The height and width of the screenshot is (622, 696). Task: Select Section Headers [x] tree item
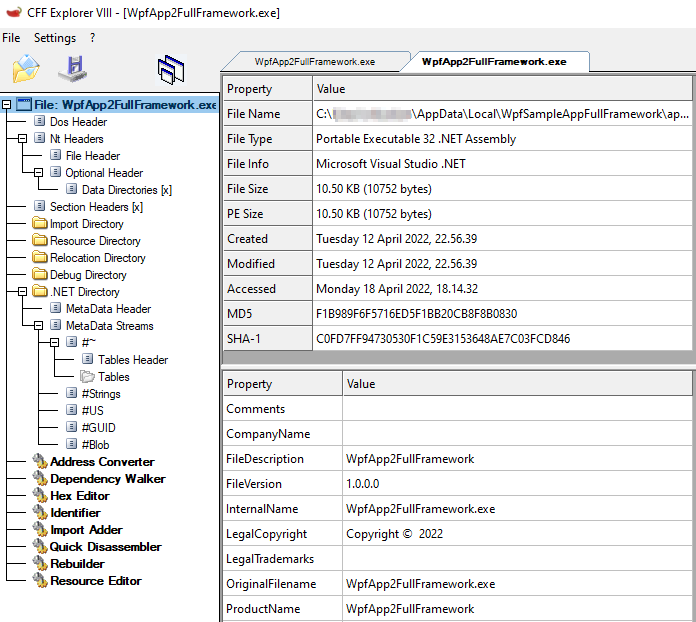[x=95, y=207]
